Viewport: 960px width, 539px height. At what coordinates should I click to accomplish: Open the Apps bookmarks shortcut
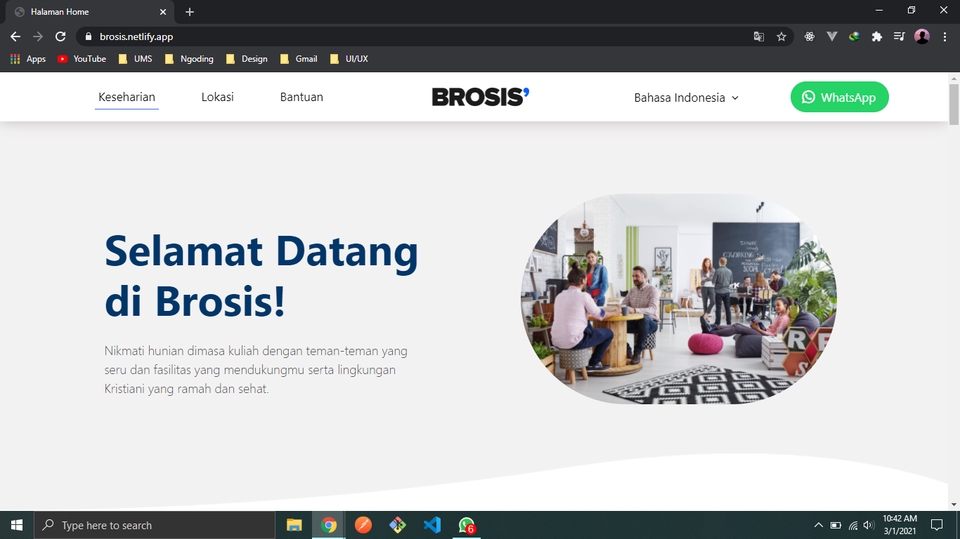pyautogui.click(x=28, y=59)
